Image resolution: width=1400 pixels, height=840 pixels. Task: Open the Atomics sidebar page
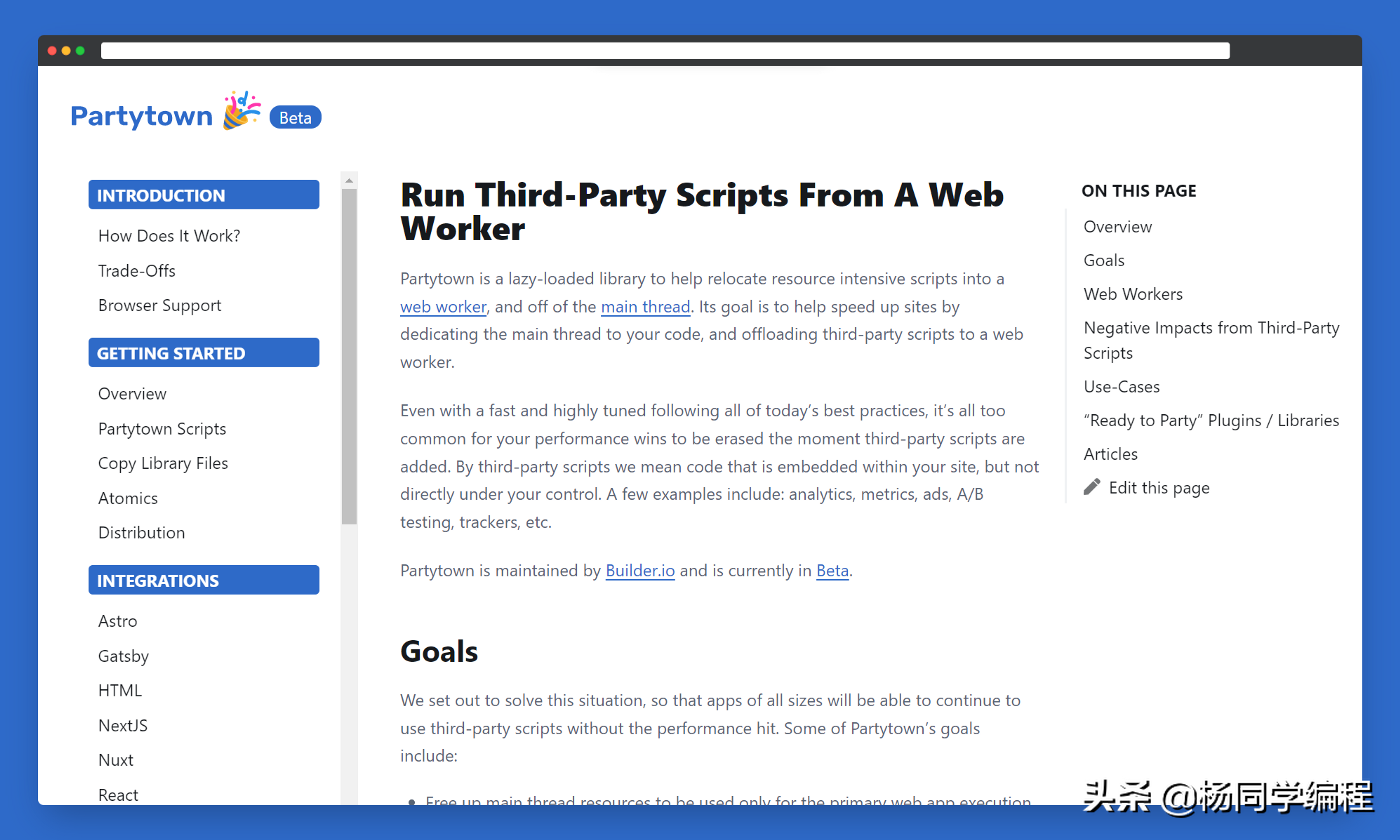point(128,498)
